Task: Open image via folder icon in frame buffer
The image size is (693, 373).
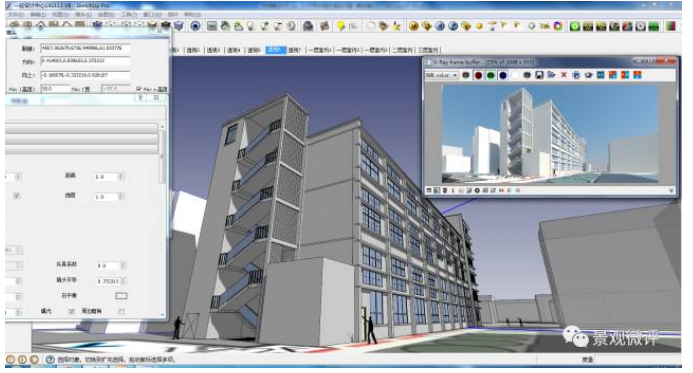Action: pos(551,75)
